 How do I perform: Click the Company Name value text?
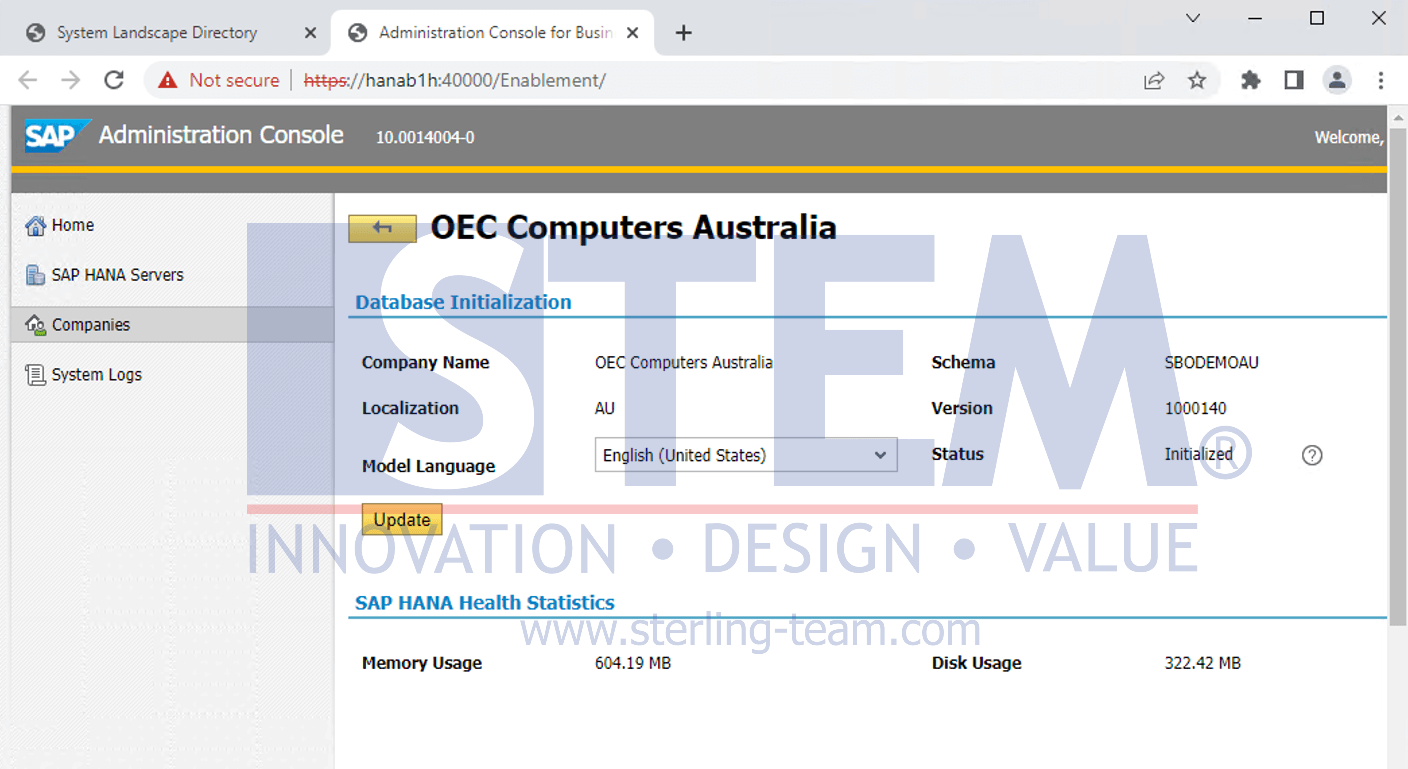click(684, 362)
